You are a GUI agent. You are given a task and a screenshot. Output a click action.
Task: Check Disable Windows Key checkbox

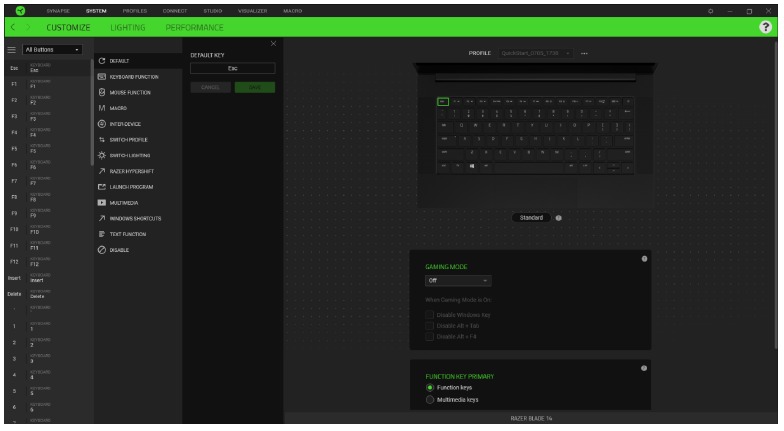point(430,314)
